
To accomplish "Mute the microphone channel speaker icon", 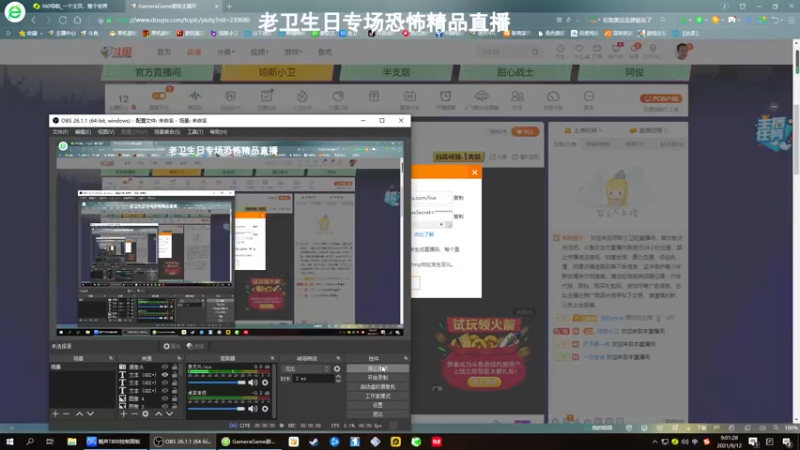I will 253,382.
